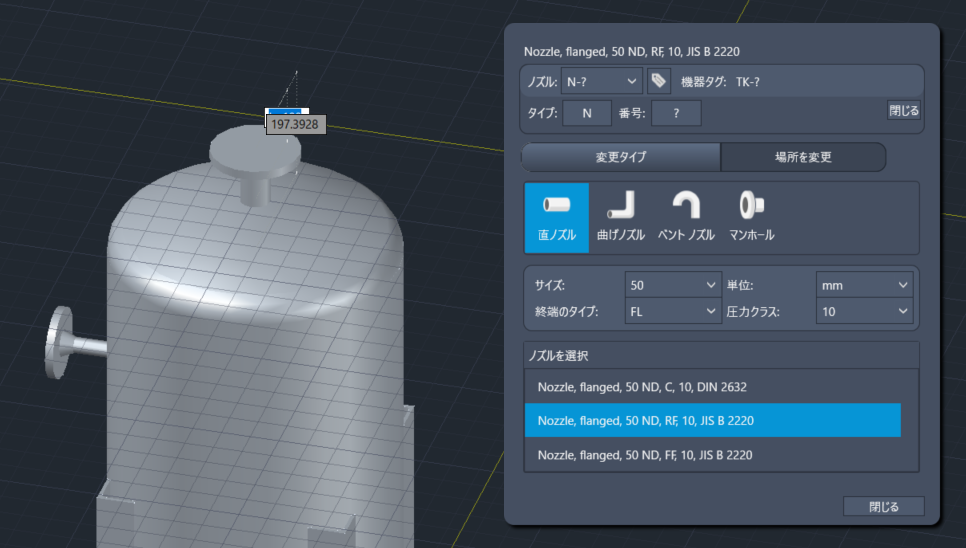Click the タイプ input field containing N
Viewport: 966px width, 548px height.
pos(586,113)
